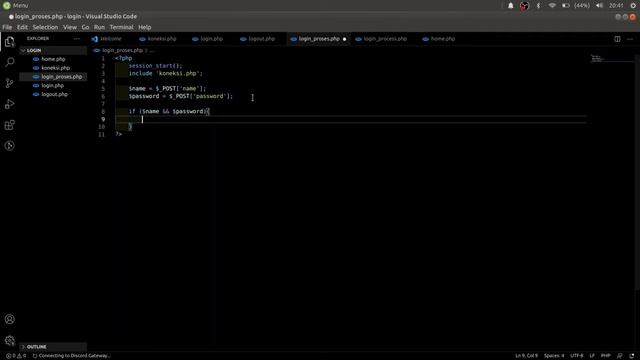This screenshot has width=640, height=360.
Task: Click the $password = $_POST line
Action: point(180,96)
